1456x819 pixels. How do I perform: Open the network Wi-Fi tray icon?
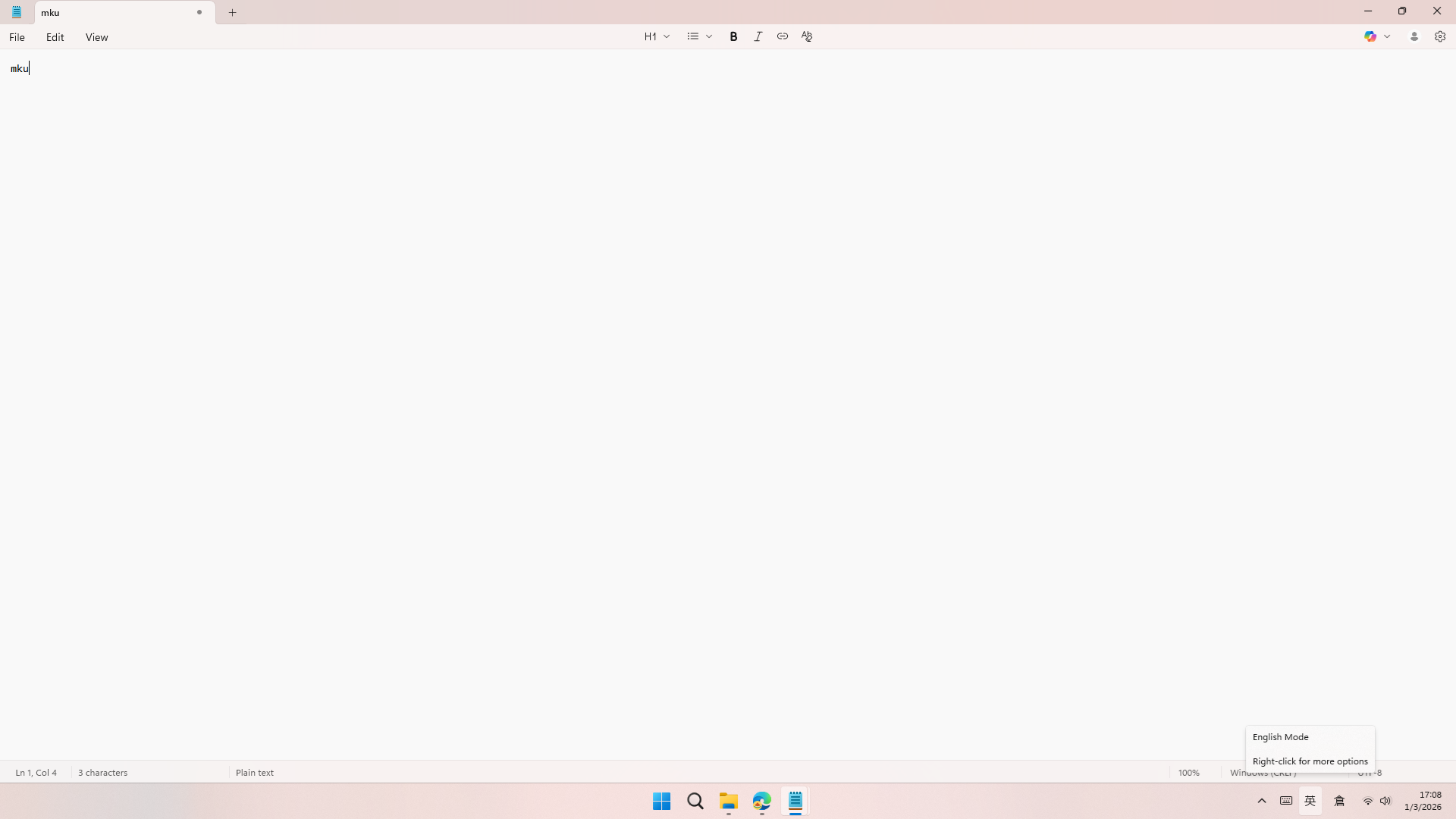[1368, 802]
